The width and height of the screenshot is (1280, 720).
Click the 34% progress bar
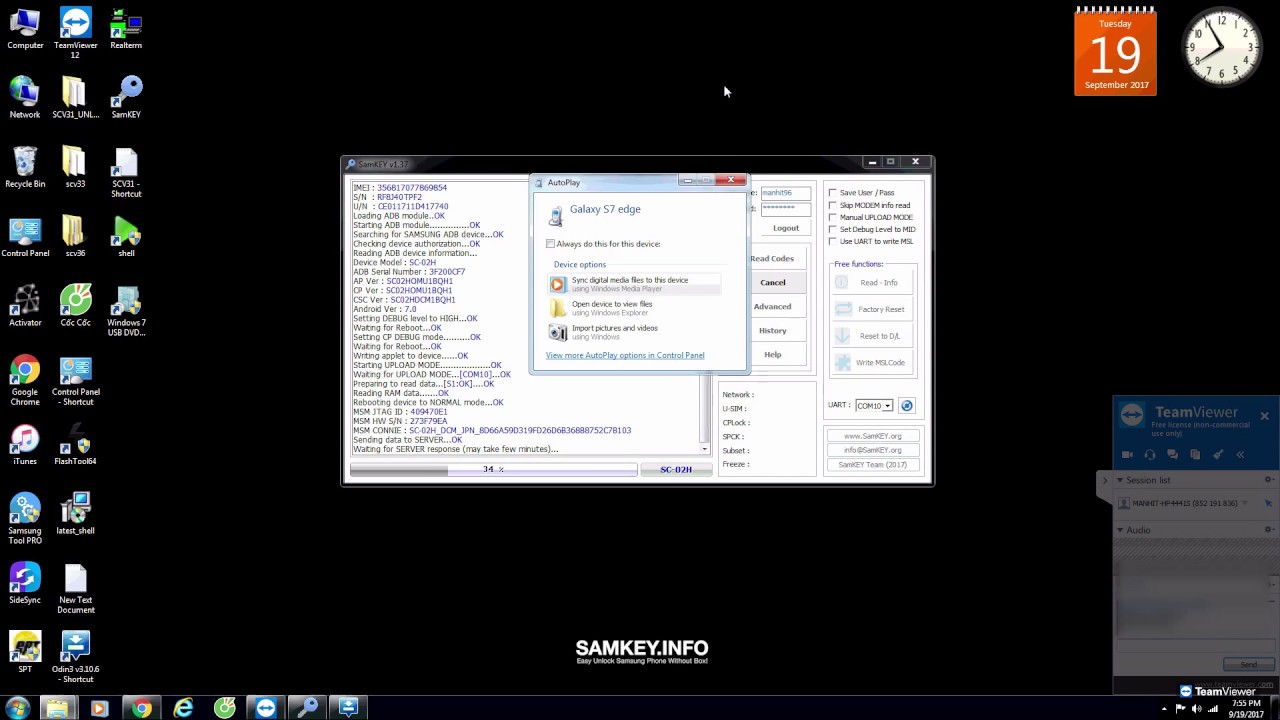493,469
